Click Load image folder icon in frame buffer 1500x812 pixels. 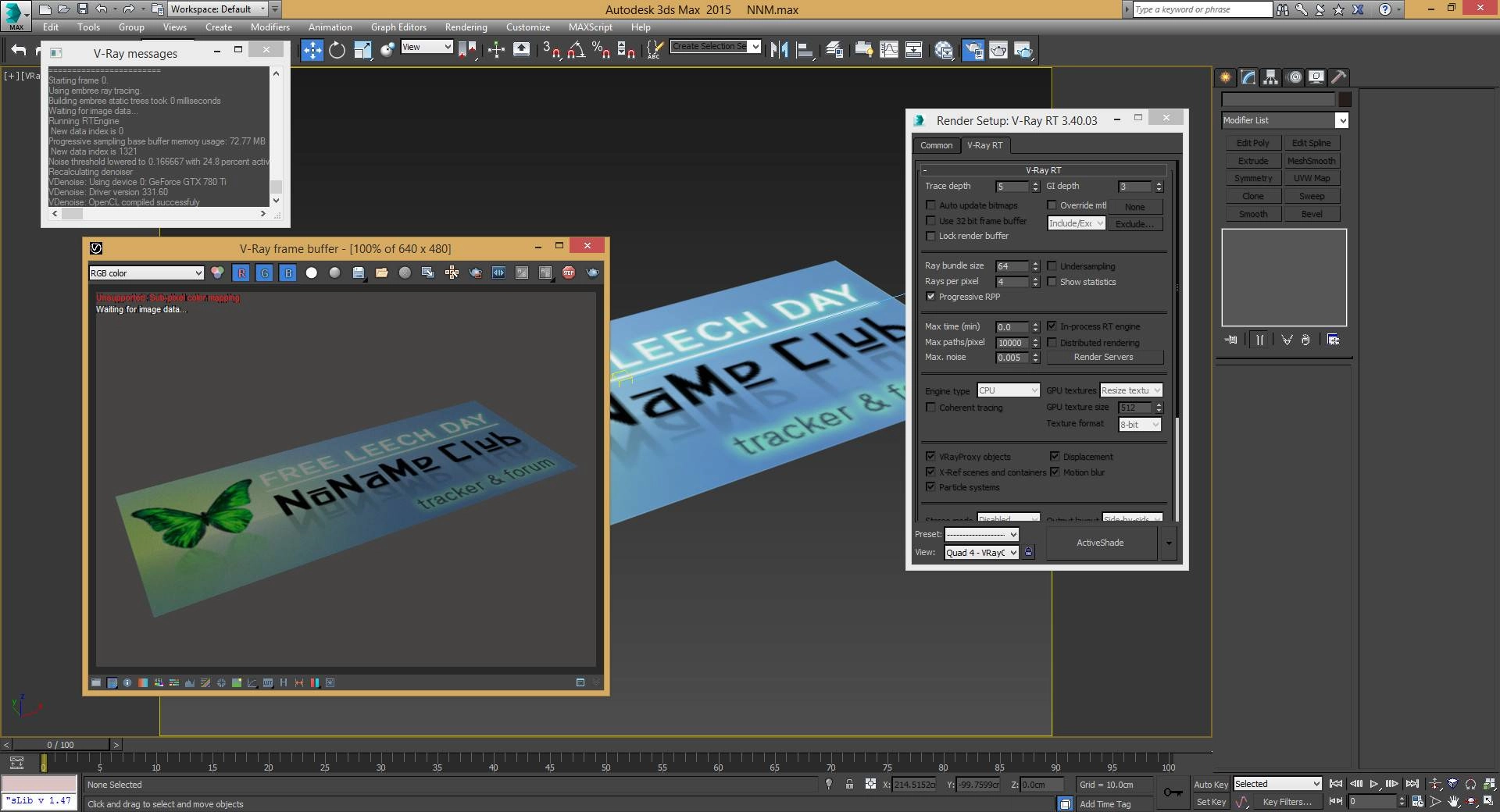pos(382,272)
